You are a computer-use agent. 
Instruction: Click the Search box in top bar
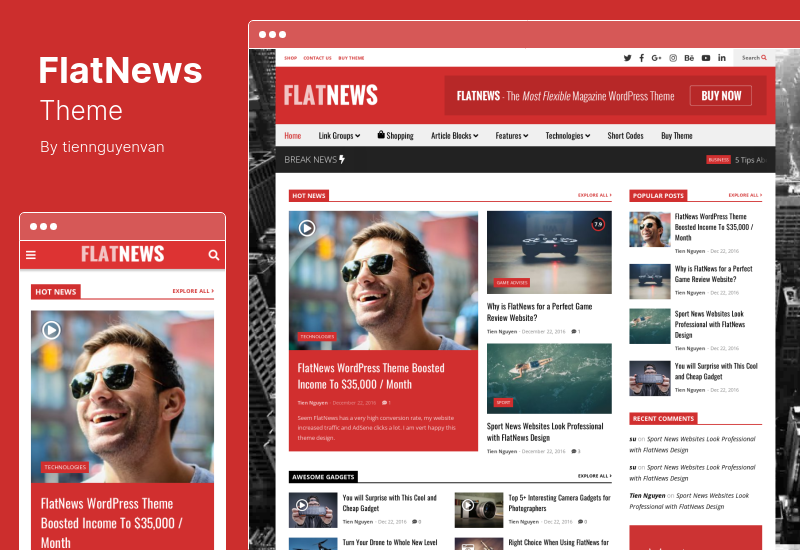coord(754,58)
